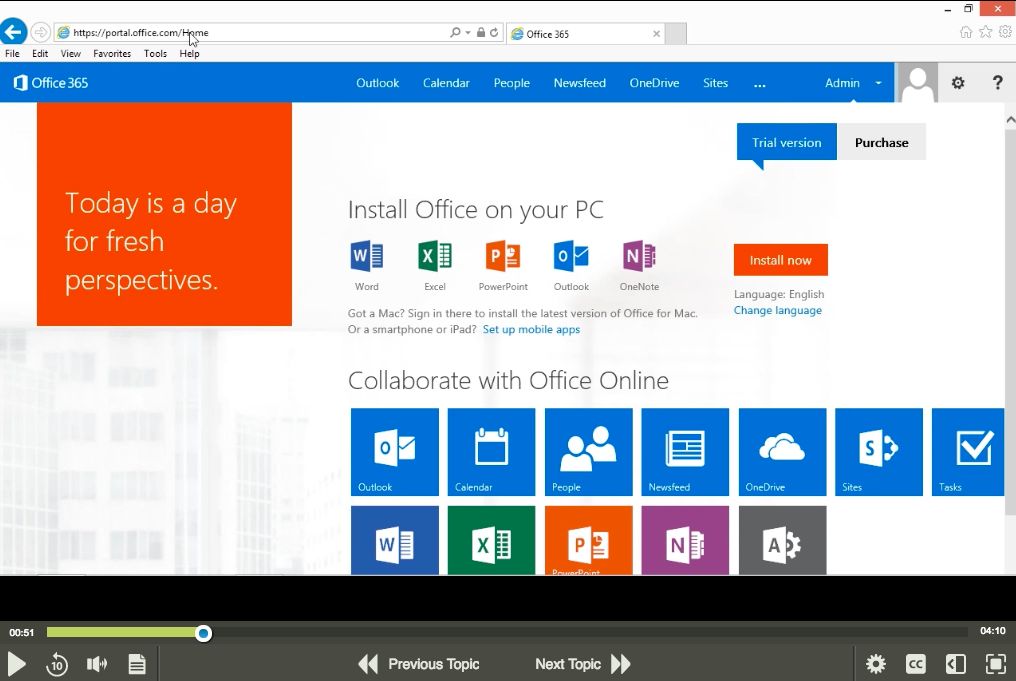Image resolution: width=1016 pixels, height=681 pixels.
Task: Expand the address bar search dropdown arrow
Action: [x=468, y=32]
